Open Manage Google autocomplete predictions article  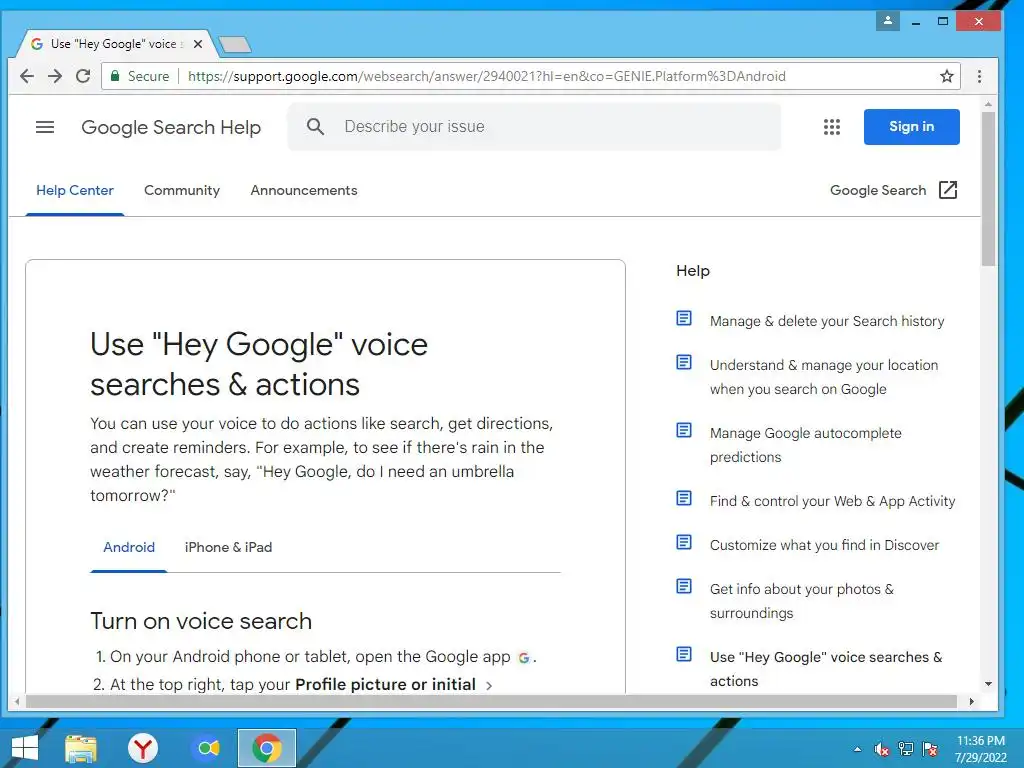(805, 445)
